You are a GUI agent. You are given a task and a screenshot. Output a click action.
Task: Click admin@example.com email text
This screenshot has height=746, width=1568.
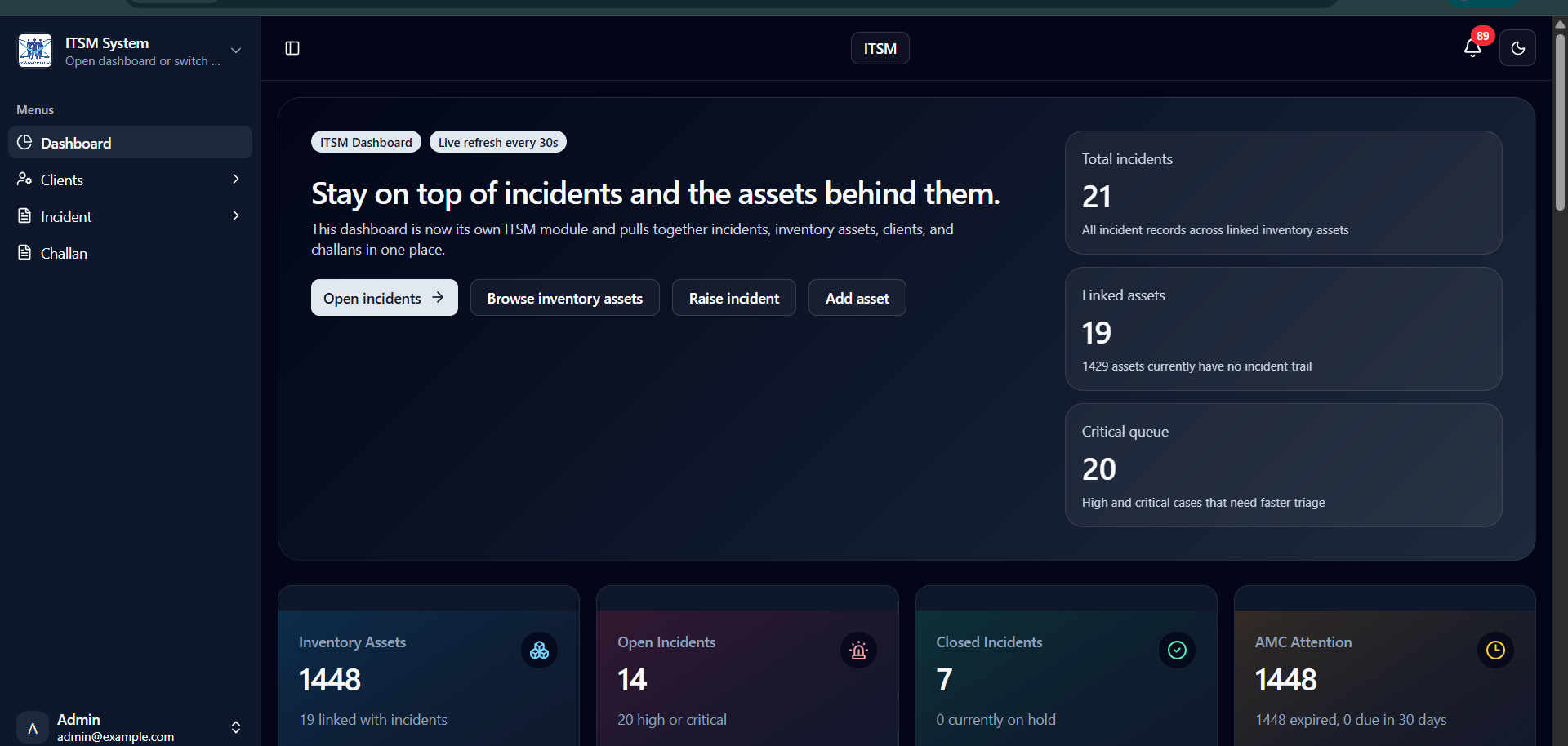click(x=115, y=737)
